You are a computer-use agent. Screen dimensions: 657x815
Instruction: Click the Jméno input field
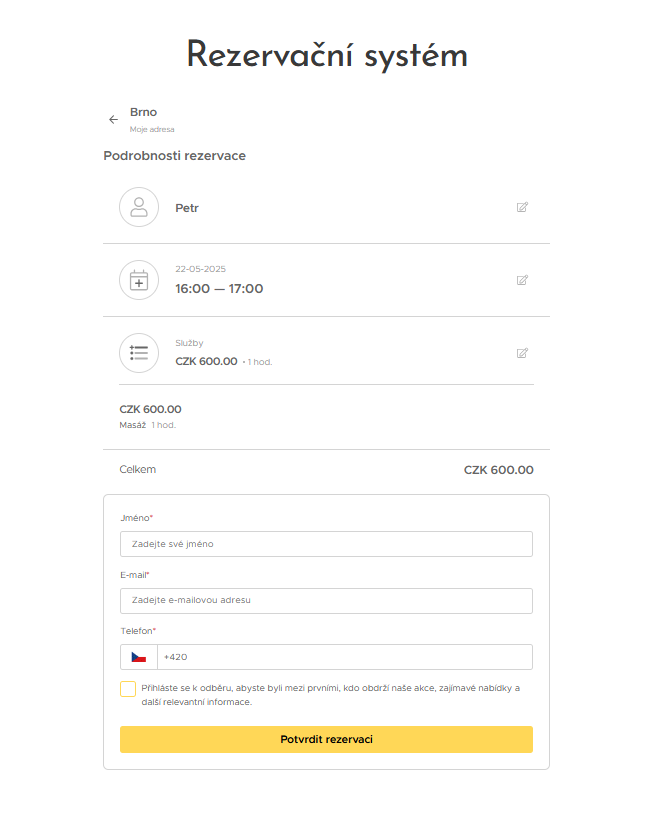tap(326, 544)
